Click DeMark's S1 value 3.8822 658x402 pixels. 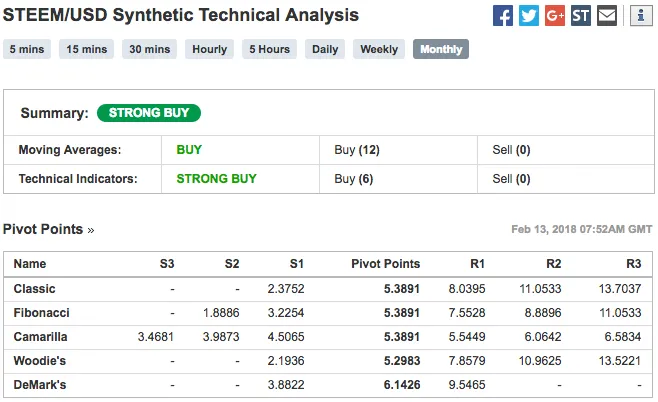point(286,384)
